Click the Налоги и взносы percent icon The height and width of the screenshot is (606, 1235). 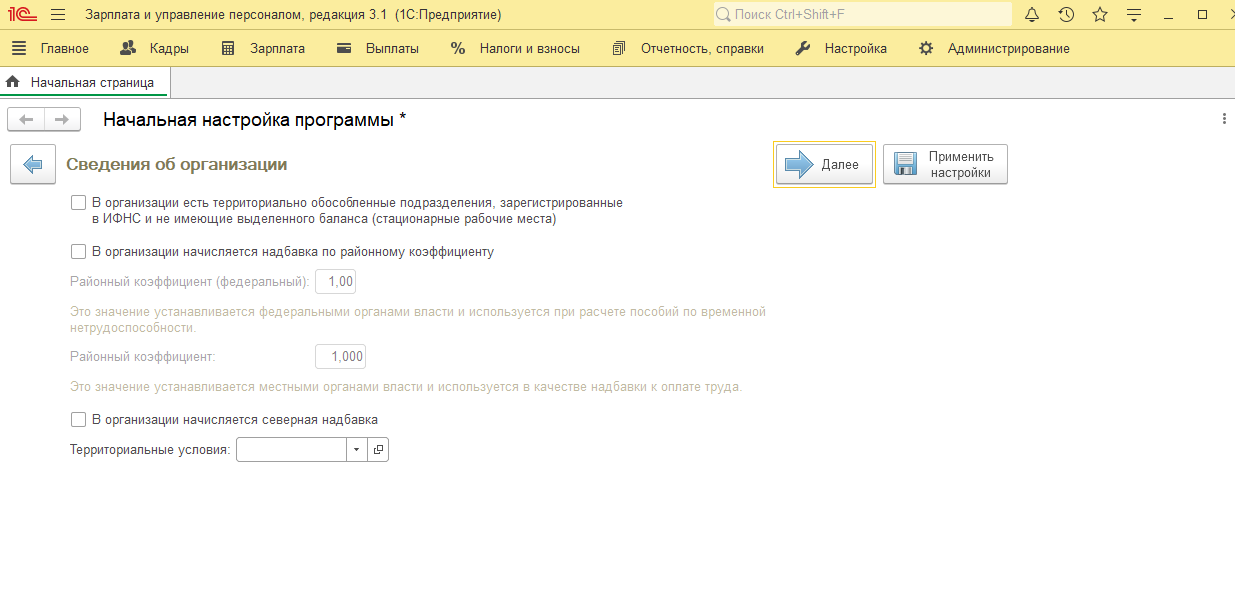(x=458, y=48)
